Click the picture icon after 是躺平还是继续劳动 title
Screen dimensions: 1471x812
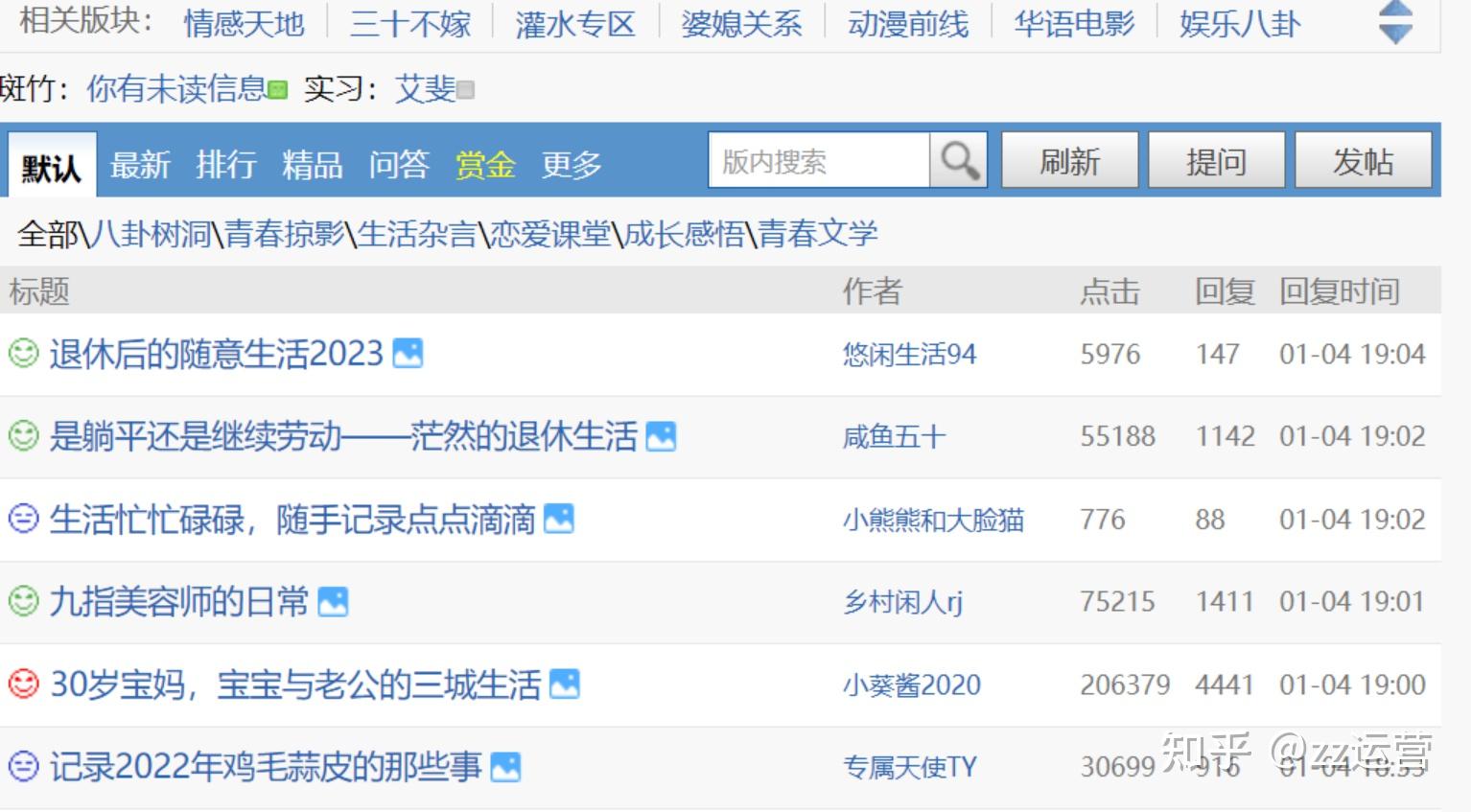pos(661,436)
